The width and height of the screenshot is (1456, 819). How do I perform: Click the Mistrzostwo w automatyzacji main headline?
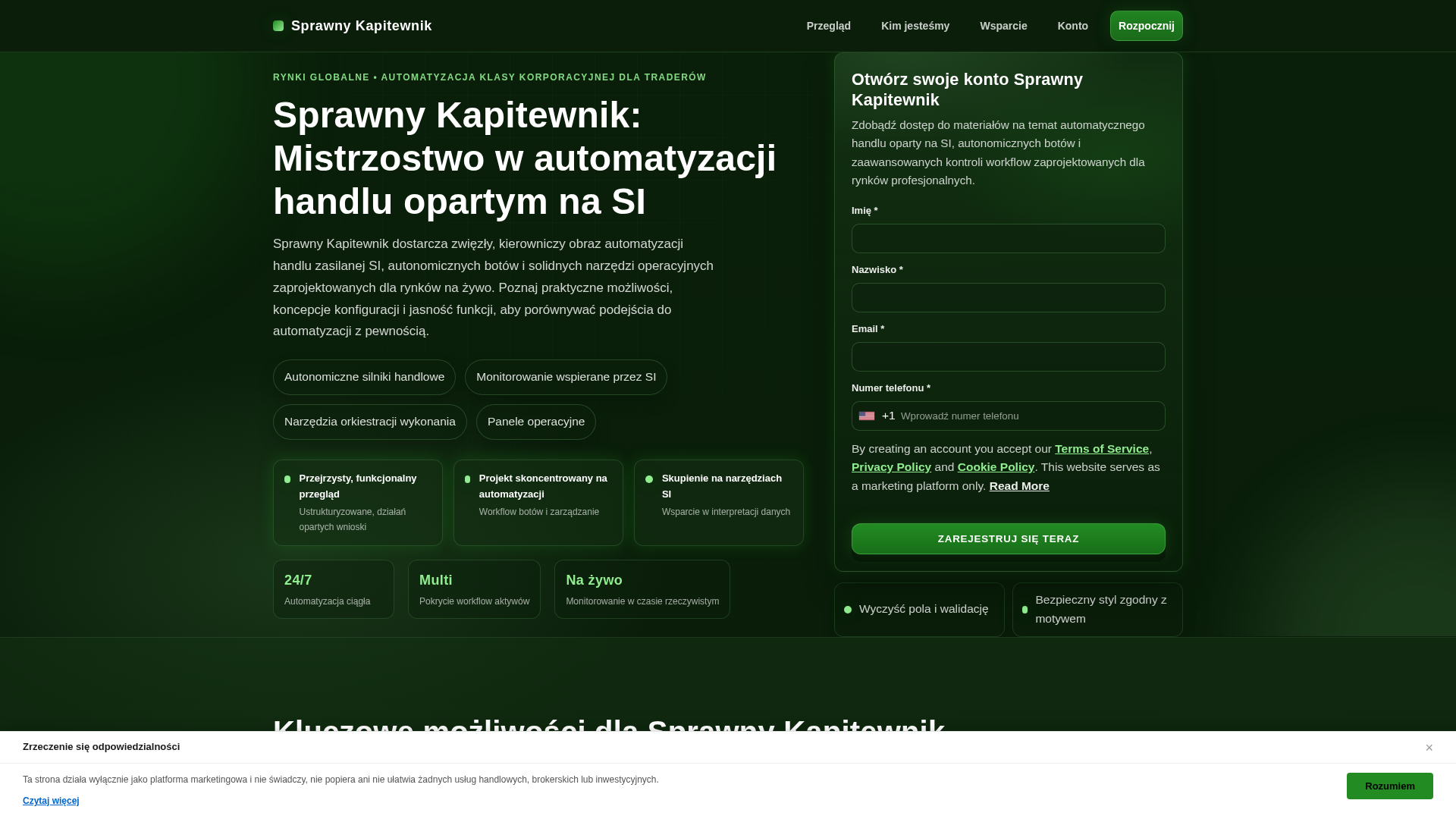[524, 158]
